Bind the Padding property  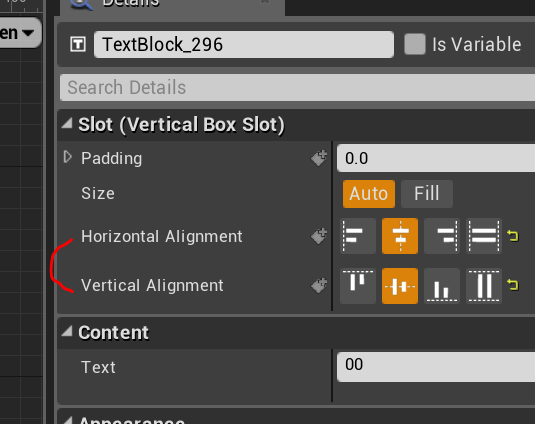tap(319, 158)
